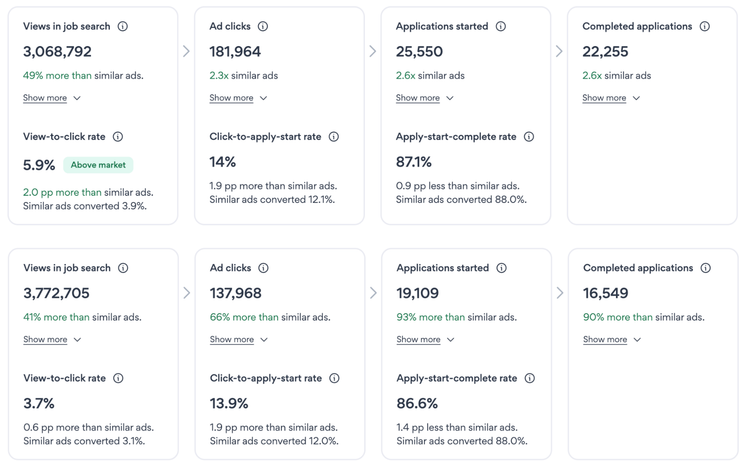Expand Show more under 19,109 applications started
This screenshot has width=750, height=468.
(425, 340)
